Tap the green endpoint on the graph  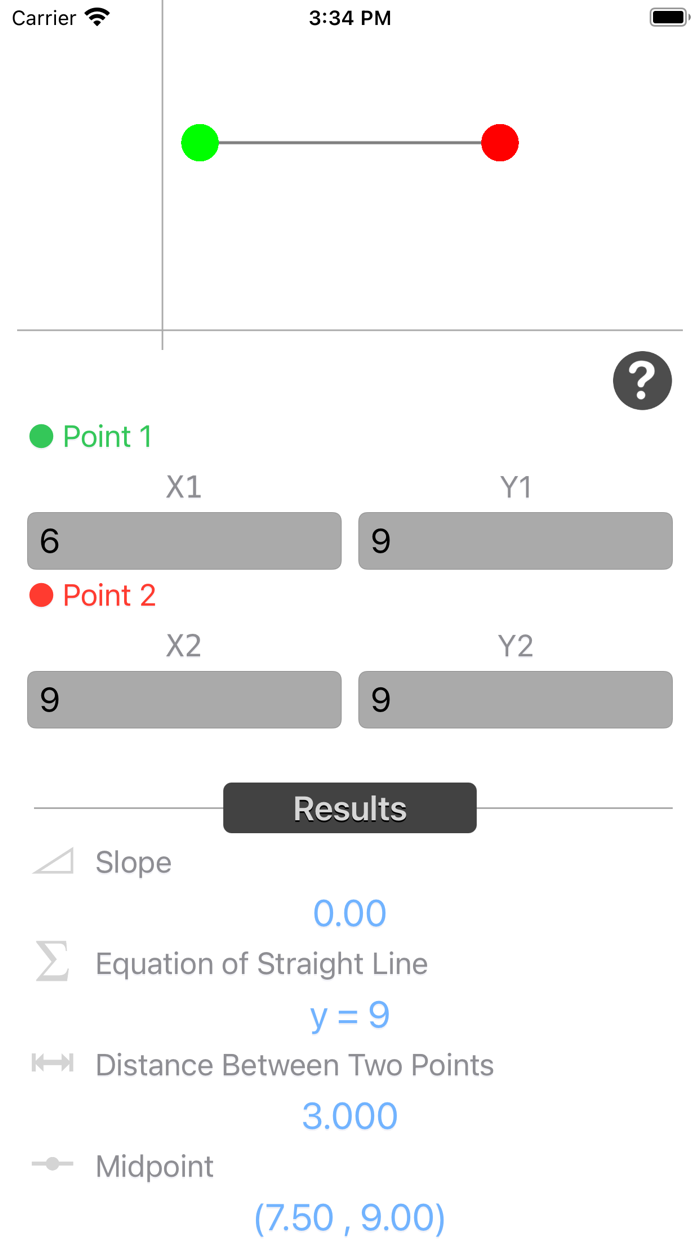coord(199,143)
